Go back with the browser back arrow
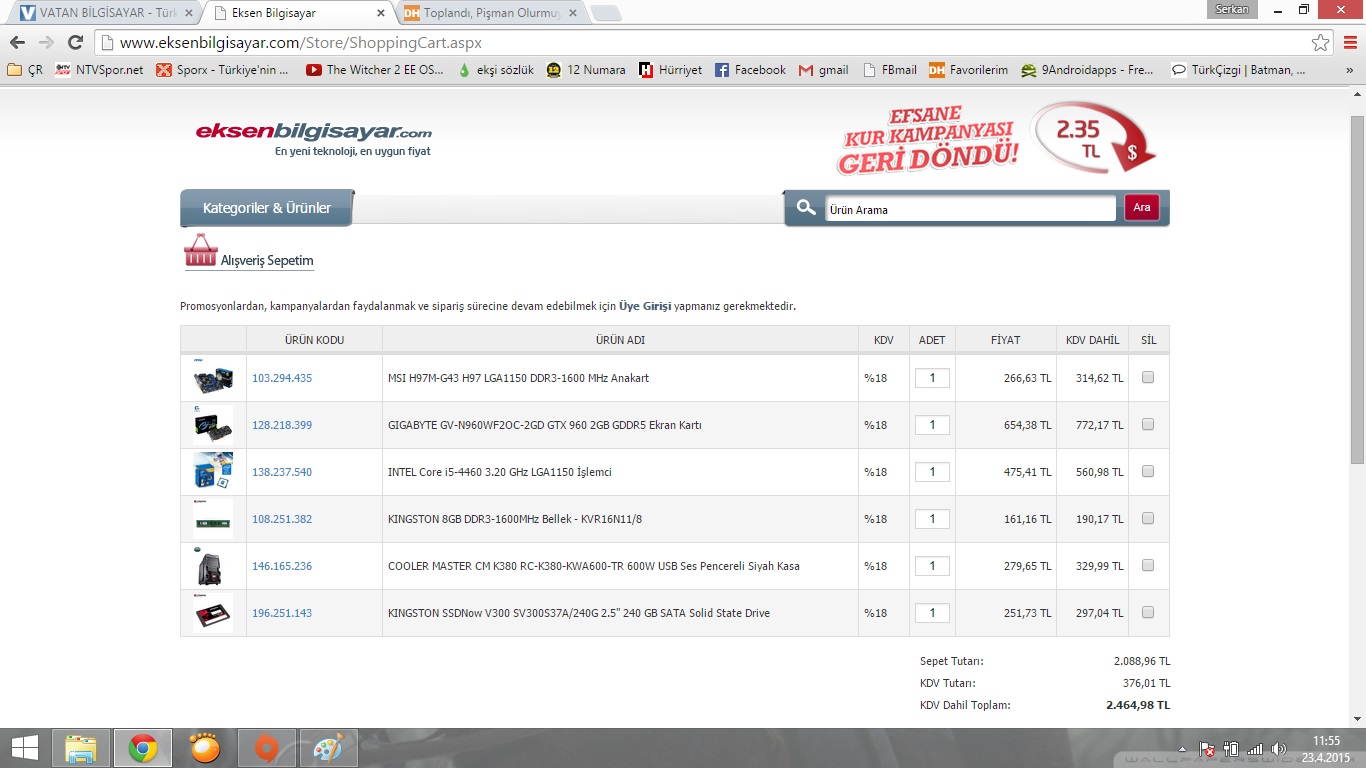1366x768 pixels. point(17,43)
